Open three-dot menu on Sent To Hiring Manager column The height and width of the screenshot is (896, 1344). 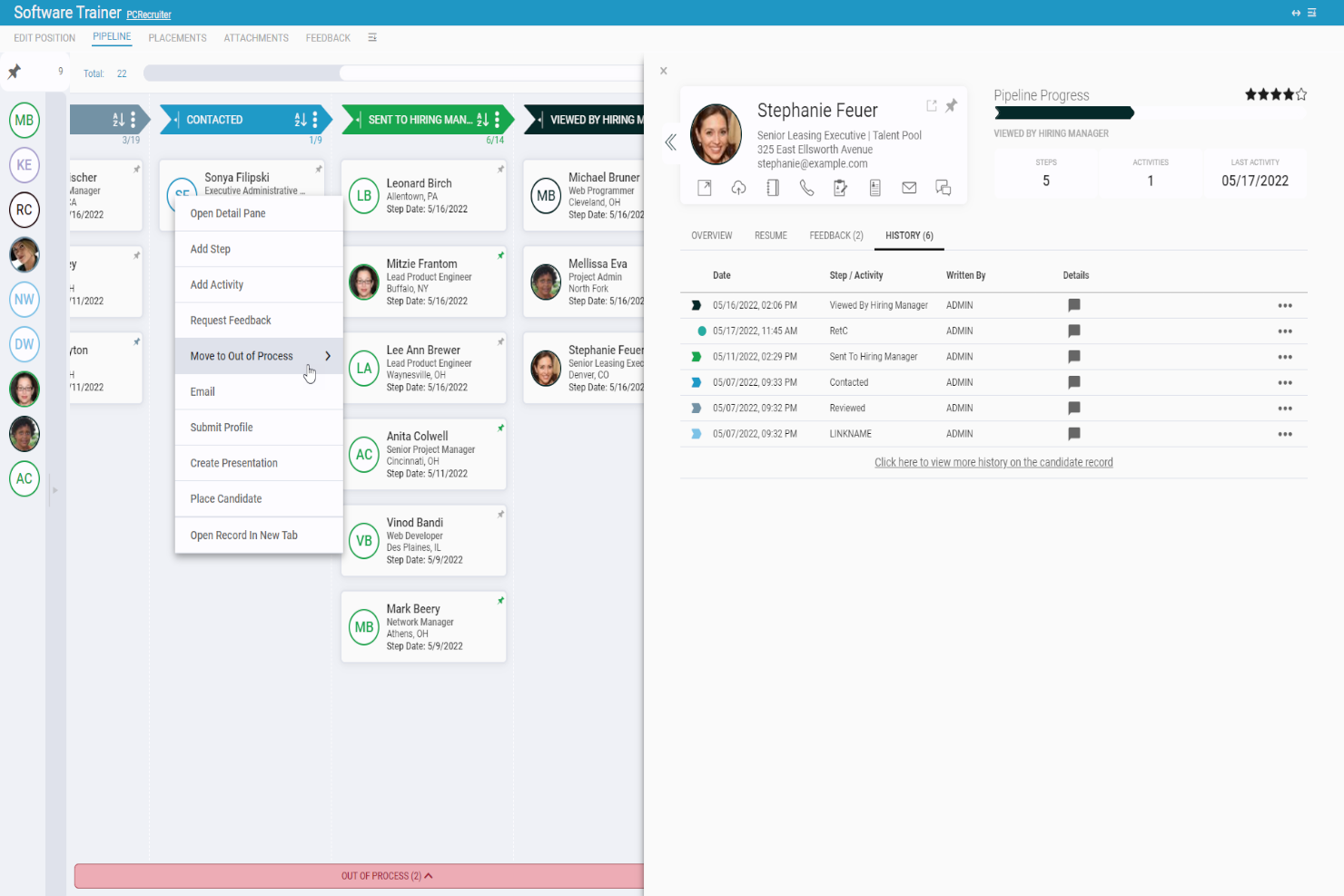[497, 120]
